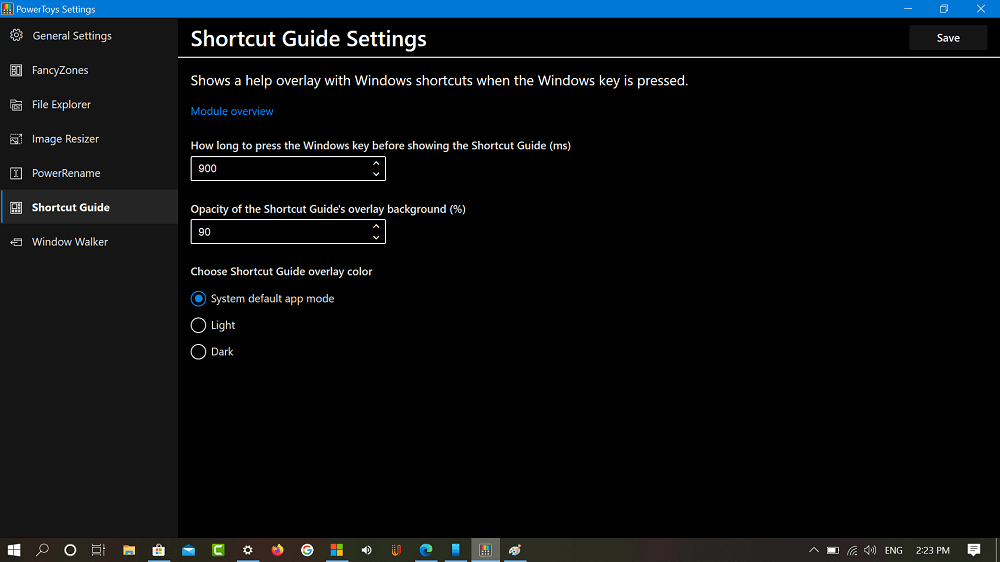Open the PowerRename settings page
The height and width of the screenshot is (562, 1000).
tap(89, 174)
